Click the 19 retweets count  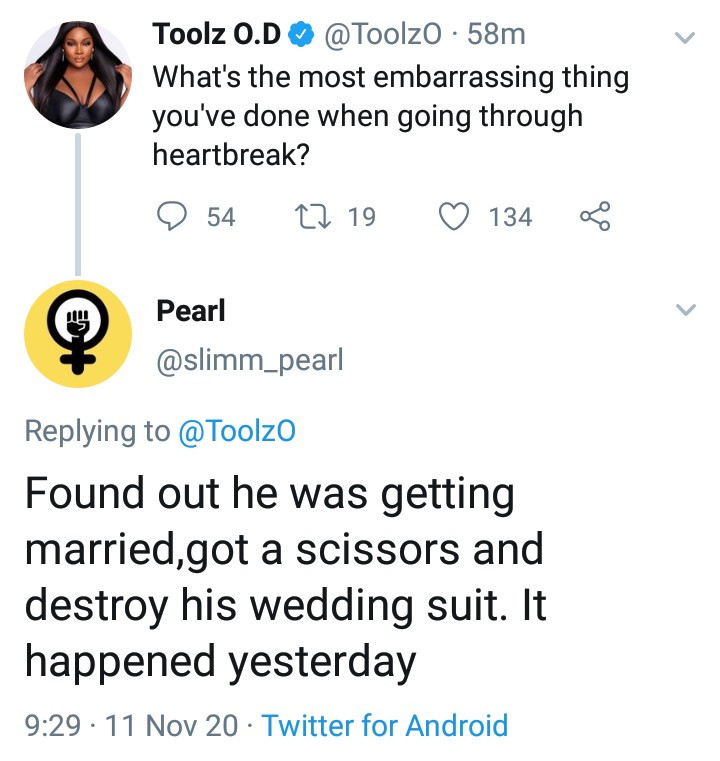361,217
